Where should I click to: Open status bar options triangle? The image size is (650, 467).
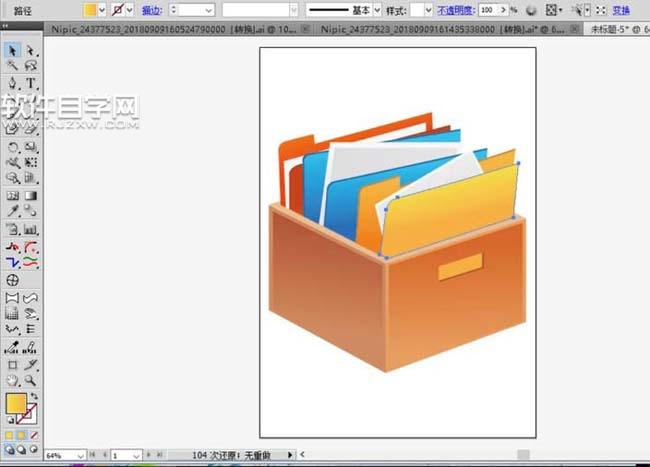pyautogui.click(x=290, y=455)
